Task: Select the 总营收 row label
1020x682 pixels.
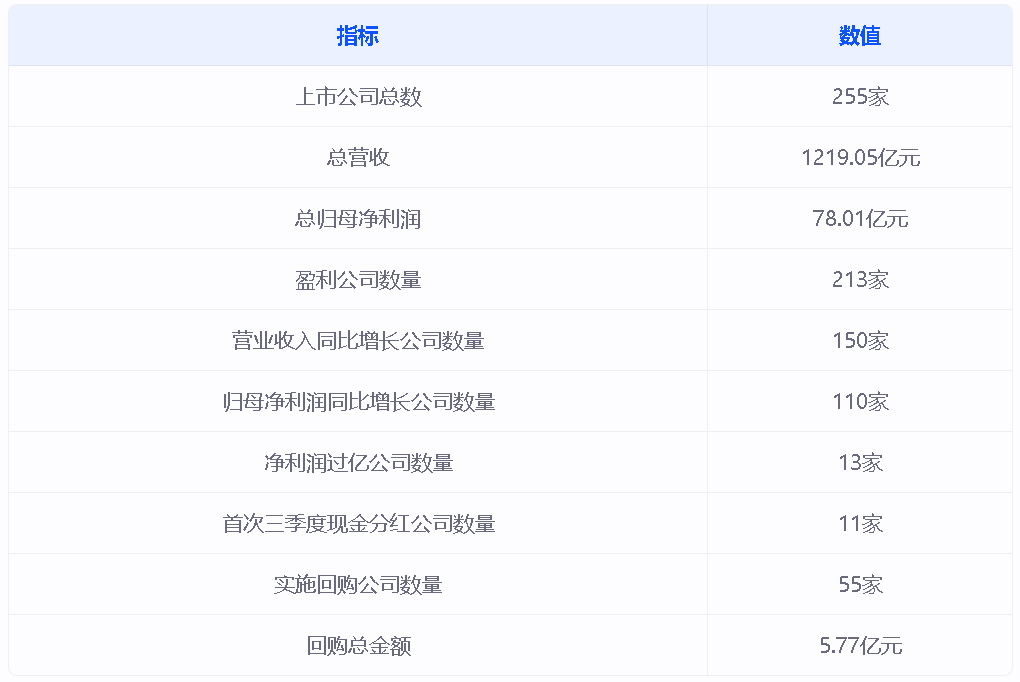Action: pos(358,158)
